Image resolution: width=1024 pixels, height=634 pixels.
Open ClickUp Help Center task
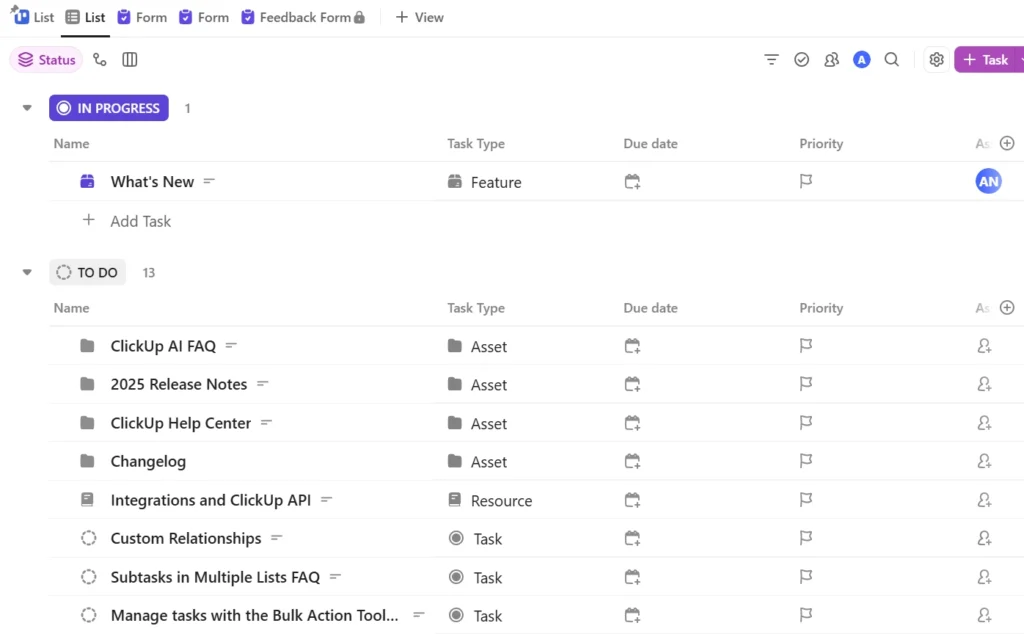tap(181, 422)
